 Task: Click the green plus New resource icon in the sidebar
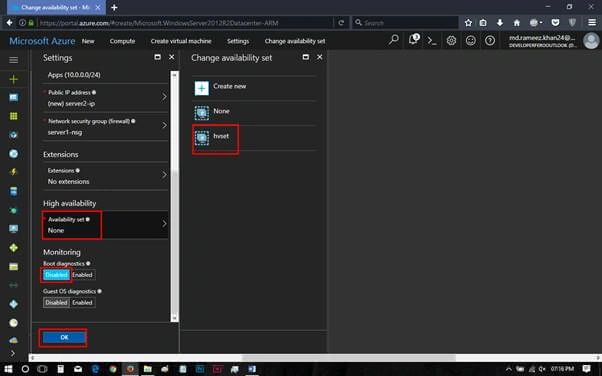[x=13, y=79]
